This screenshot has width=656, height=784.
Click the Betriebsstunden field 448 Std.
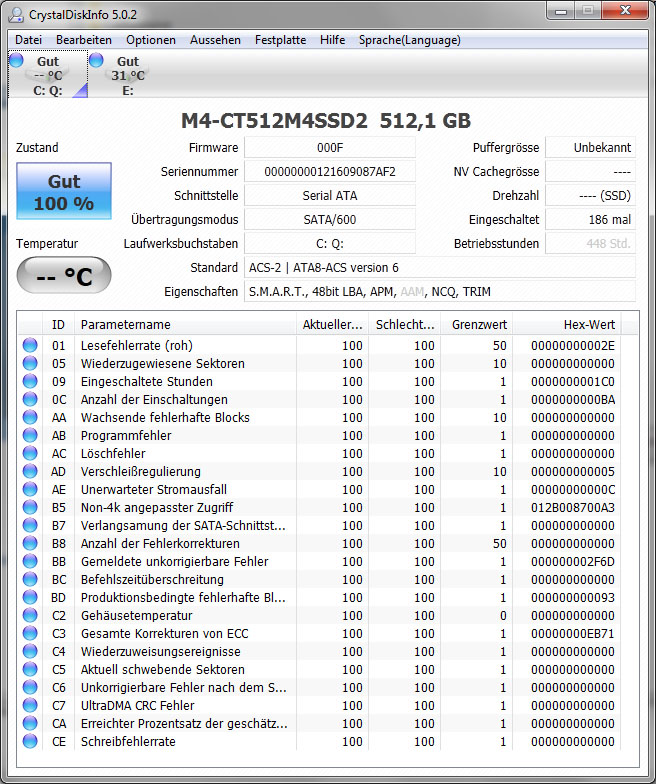[x=590, y=244]
